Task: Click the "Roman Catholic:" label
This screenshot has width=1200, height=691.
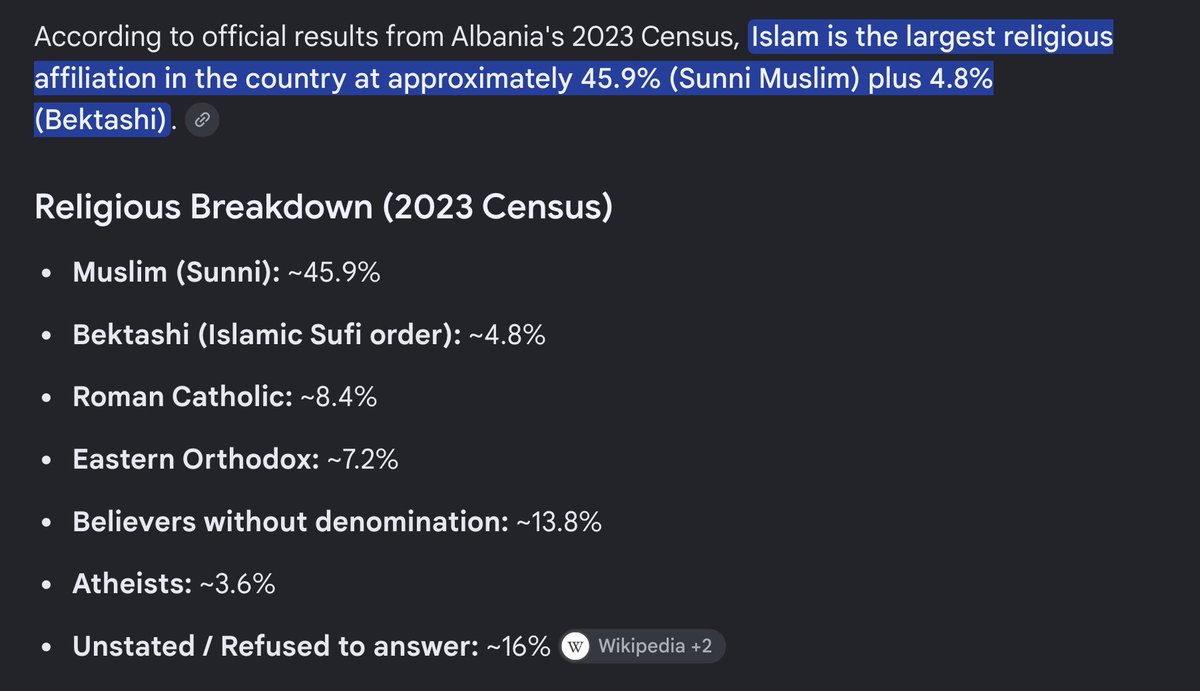Action: pos(182,397)
